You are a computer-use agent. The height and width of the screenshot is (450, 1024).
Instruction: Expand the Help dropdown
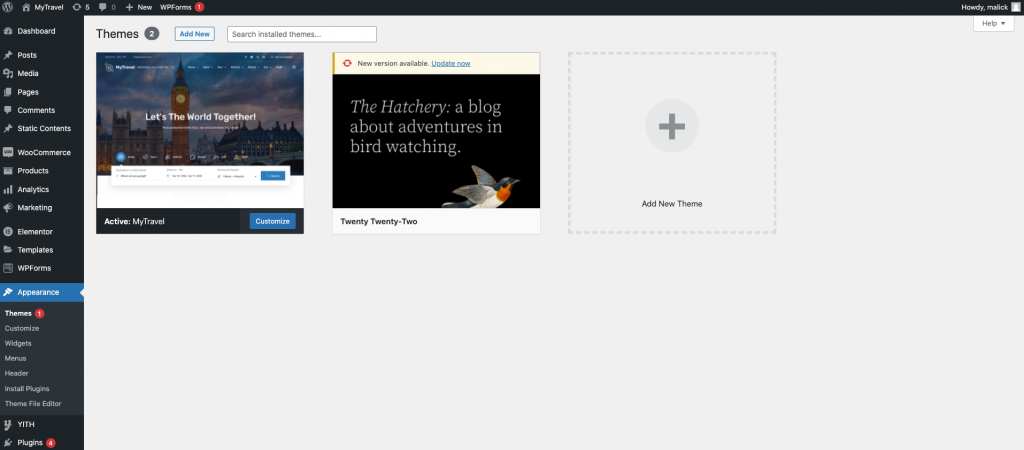coord(993,23)
